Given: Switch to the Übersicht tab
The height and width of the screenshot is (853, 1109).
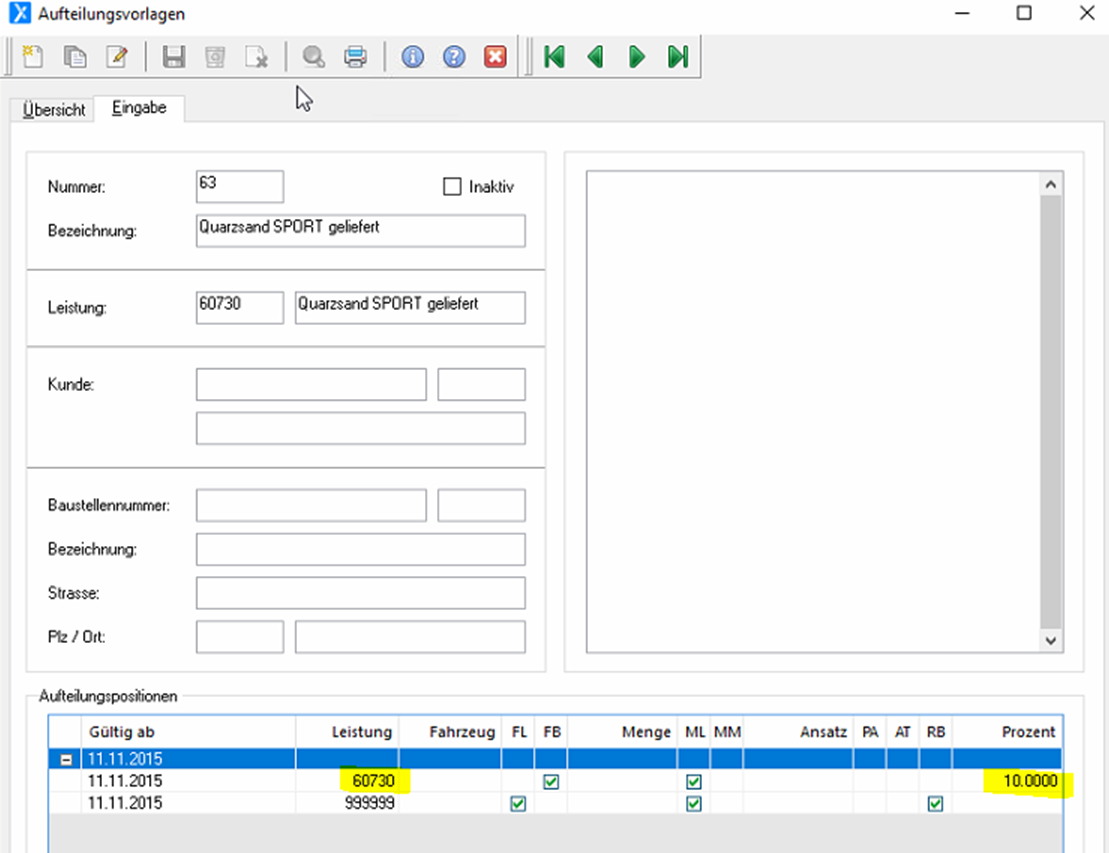Looking at the screenshot, I should point(54,110).
